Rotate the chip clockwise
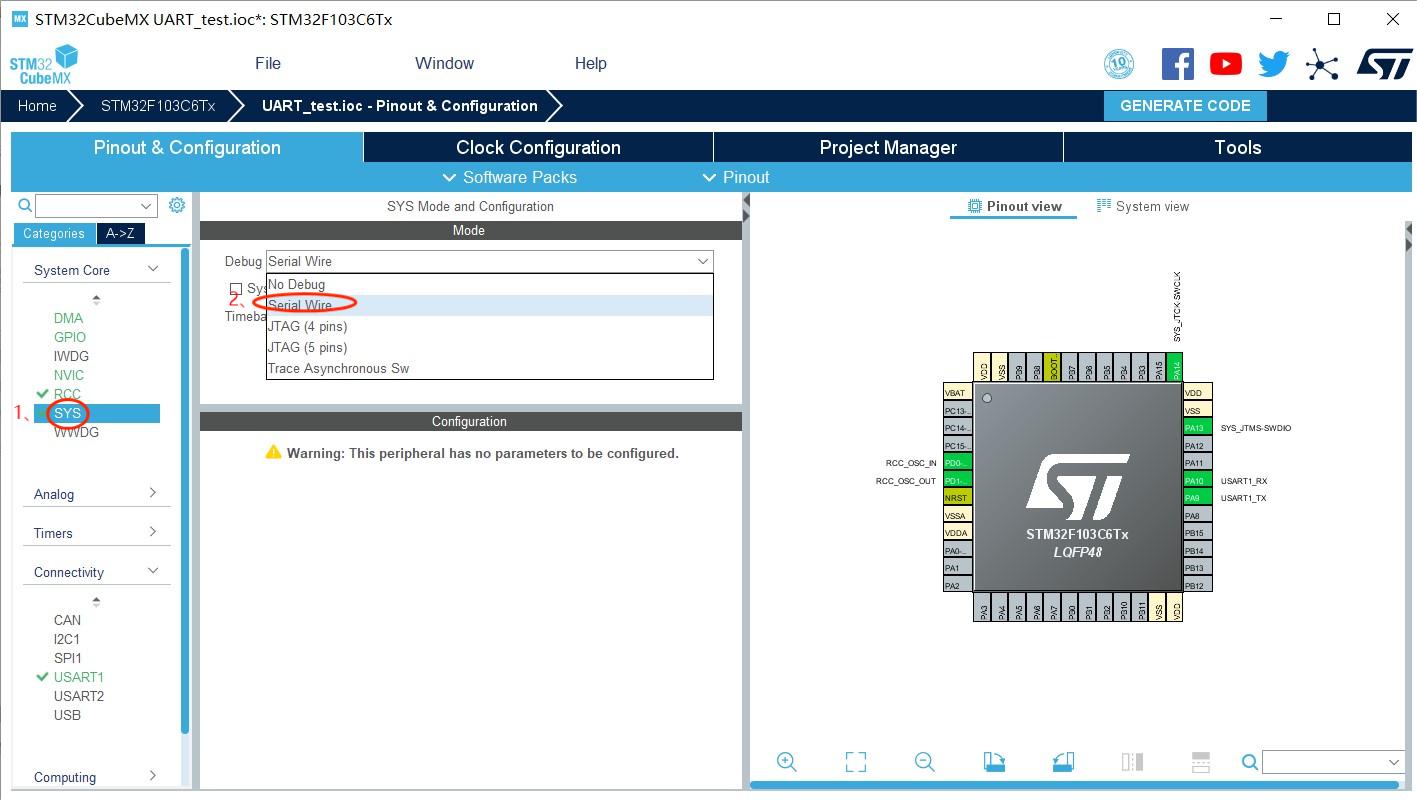The image size is (1417, 800). coord(994,762)
